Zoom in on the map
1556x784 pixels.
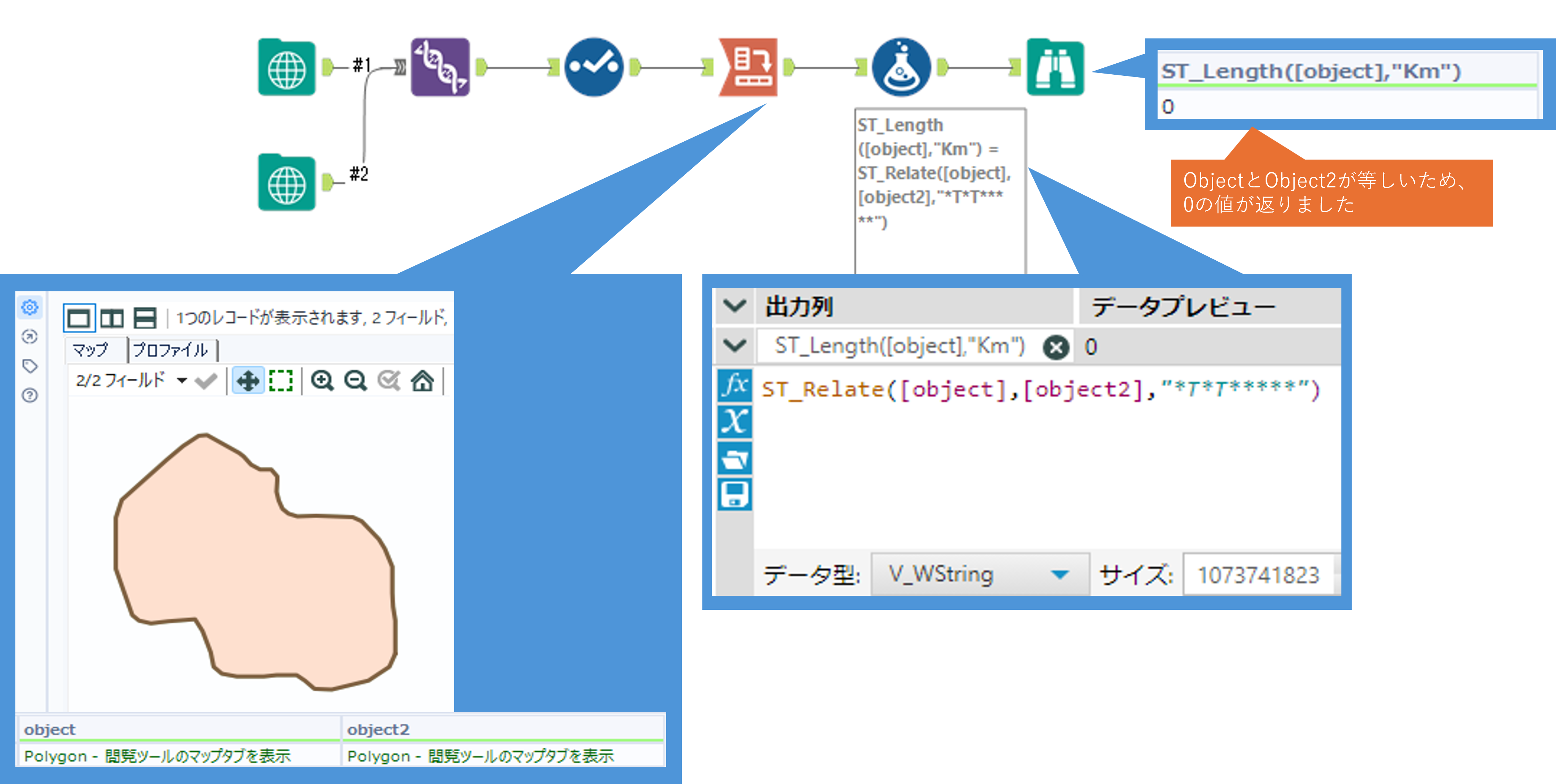pyautogui.click(x=322, y=381)
